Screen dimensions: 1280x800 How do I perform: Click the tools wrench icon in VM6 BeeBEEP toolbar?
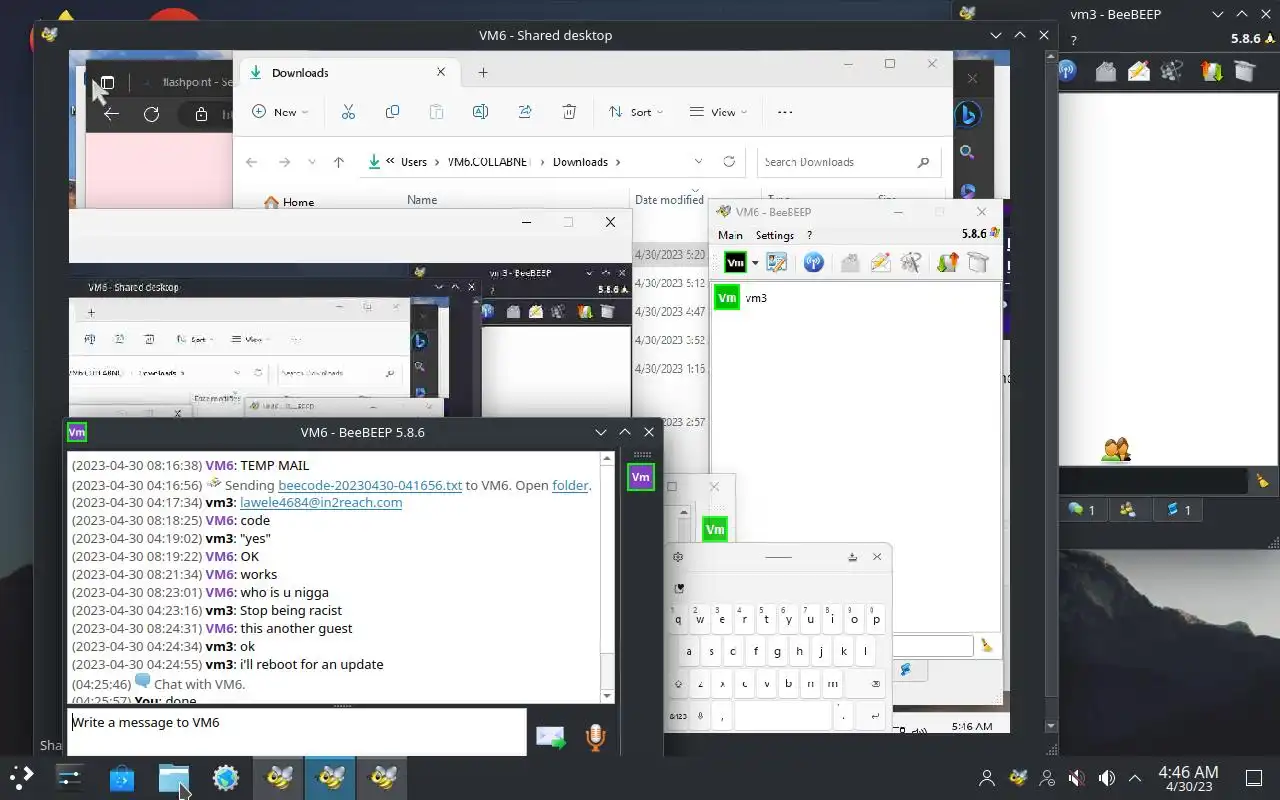coord(910,263)
